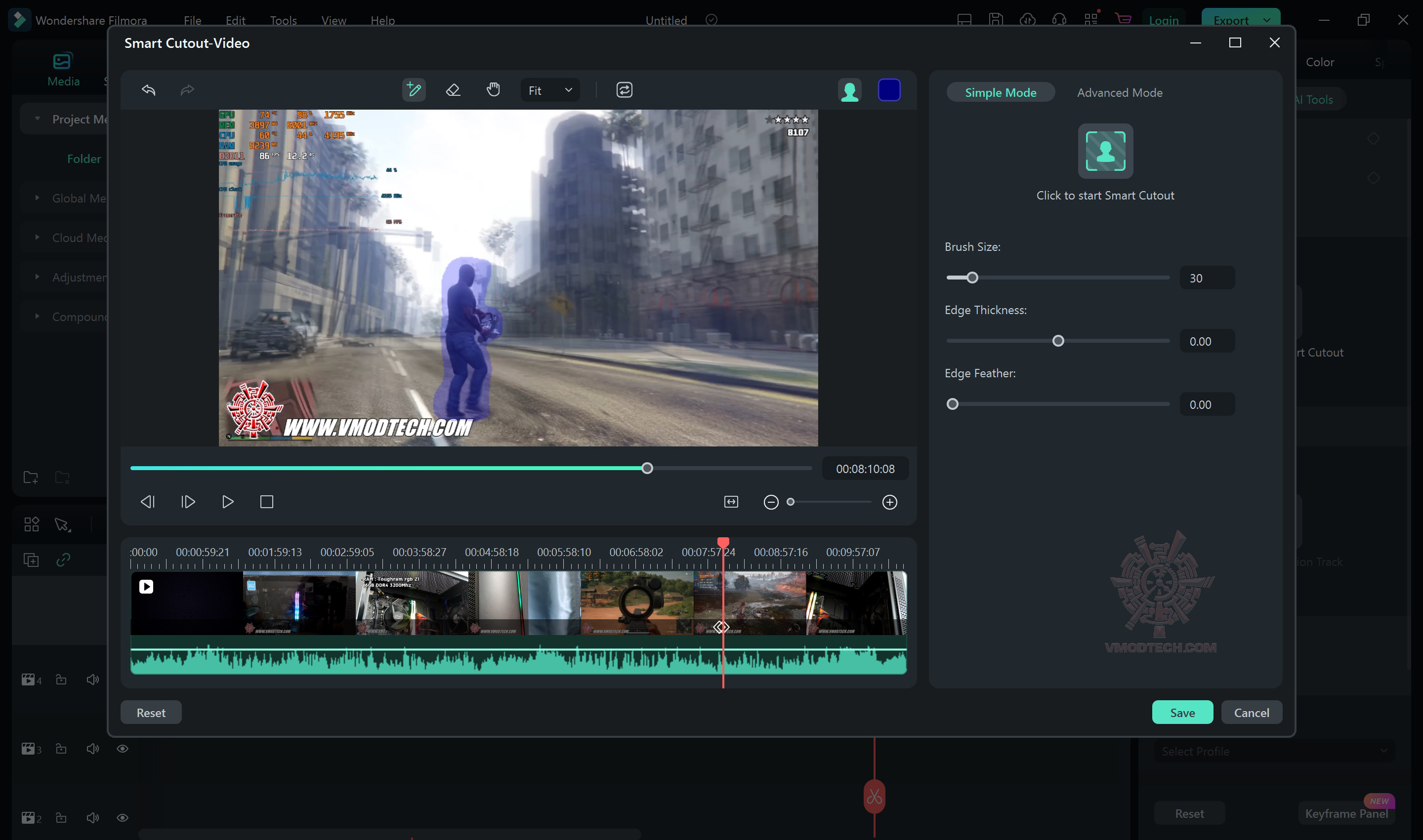Activate the hand pan tool
The height and width of the screenshot is (840, 1423).
coord(493,90)
